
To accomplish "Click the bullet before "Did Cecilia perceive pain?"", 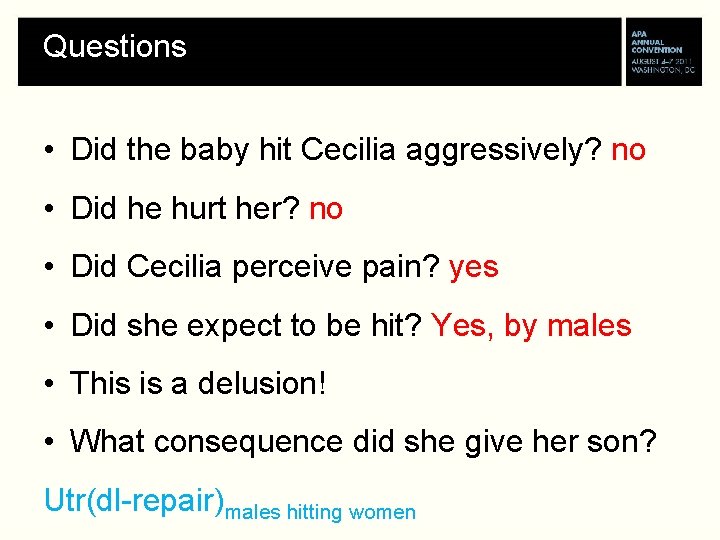I will click(49, 268).
